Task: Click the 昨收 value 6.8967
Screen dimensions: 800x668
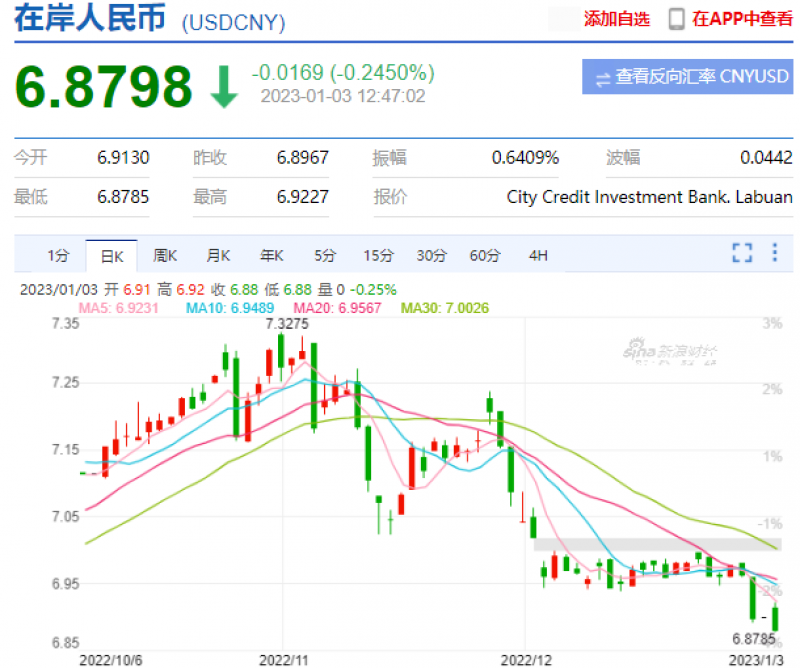Action: 303,158
